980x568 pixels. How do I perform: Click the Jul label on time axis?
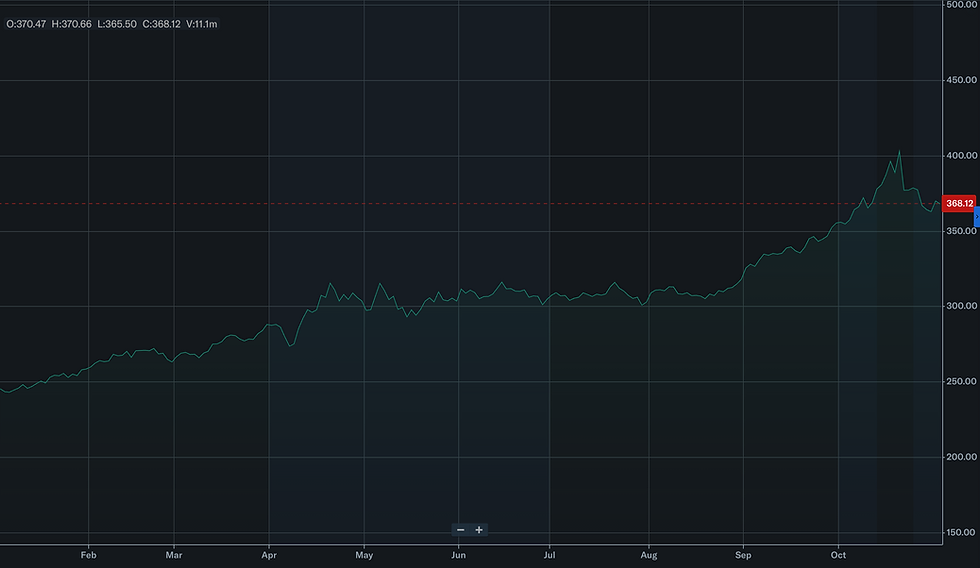(x=549, y=555)
